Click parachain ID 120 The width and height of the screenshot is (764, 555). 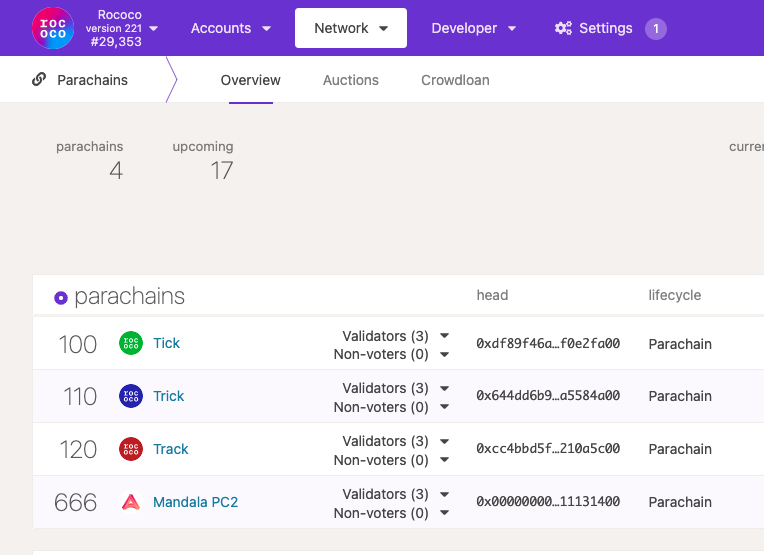[x=78, y=449]
